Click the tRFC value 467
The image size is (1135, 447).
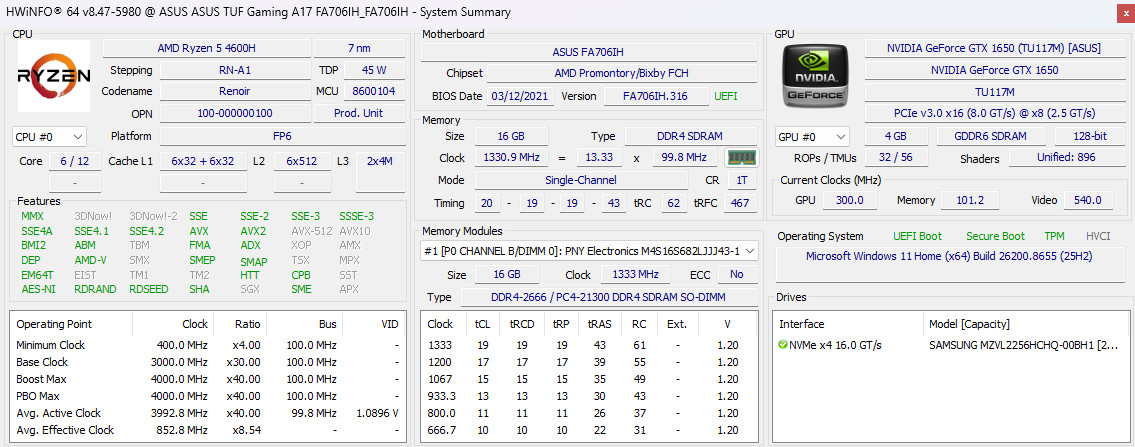[x=740, y=203]
